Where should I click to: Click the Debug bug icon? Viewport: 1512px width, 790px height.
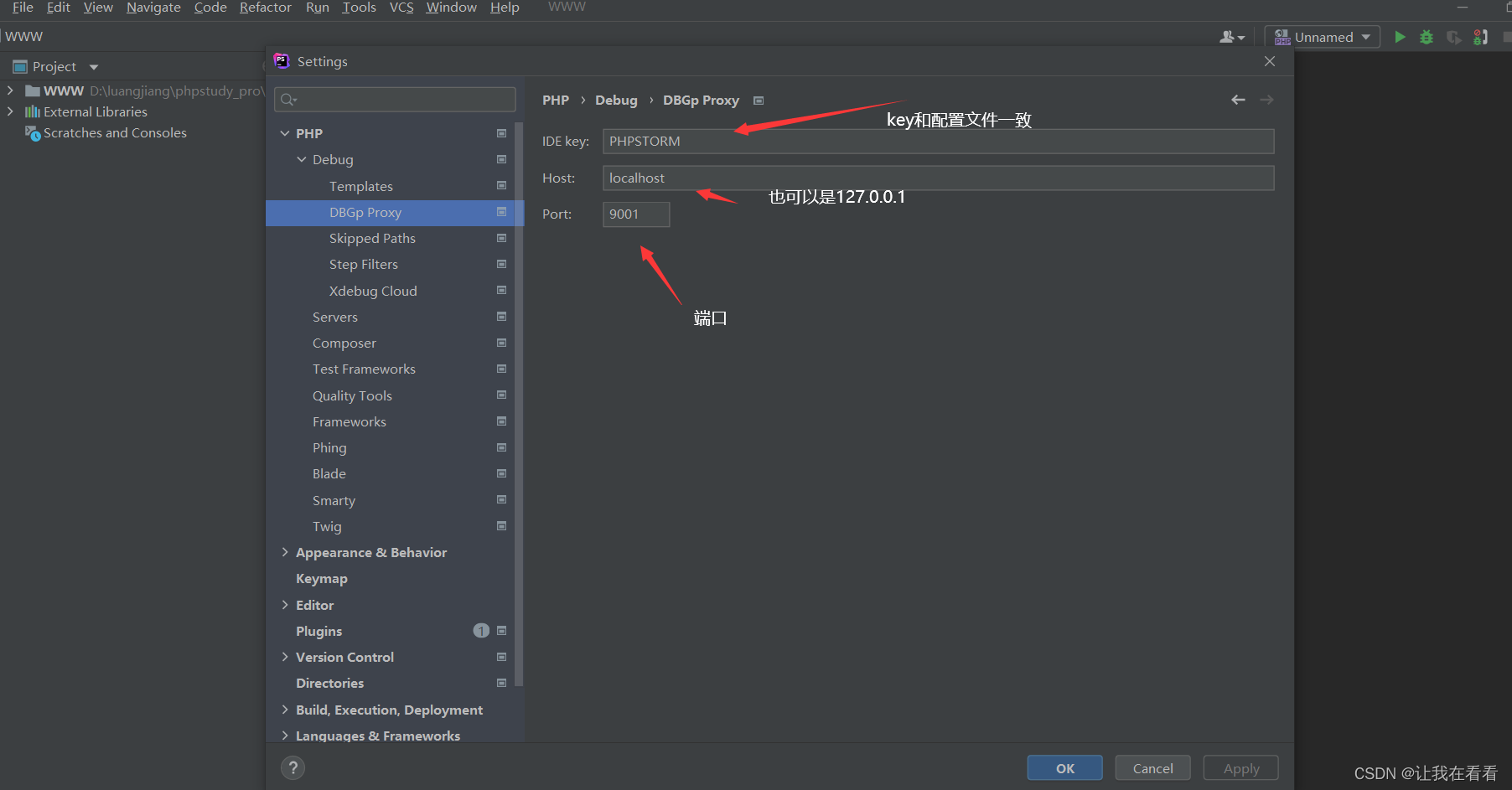[x=1427, y=37]
